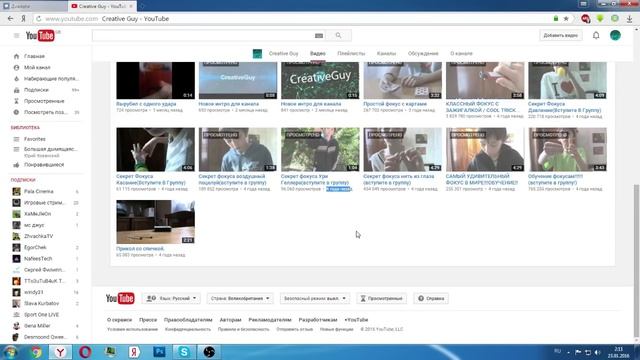The height and width of the screenshot is (360, 640).
Task: Open video title Прикол со спичкой
Action: [140, 249]
